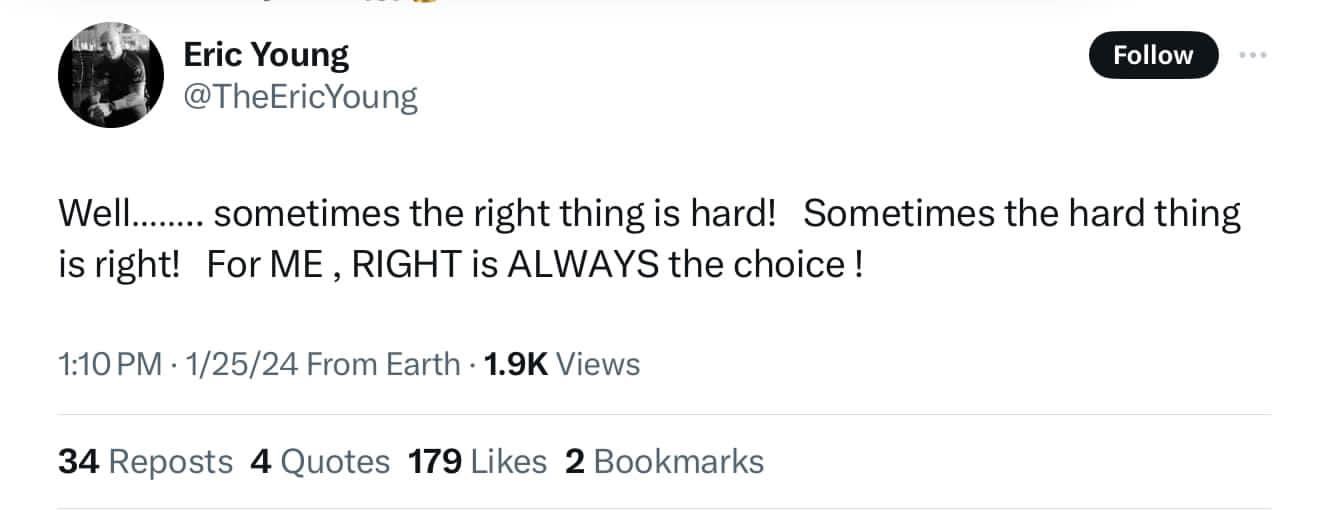Open the More options three-dot menu
Screen dimensions: 1321x511
coord(1252,55)
